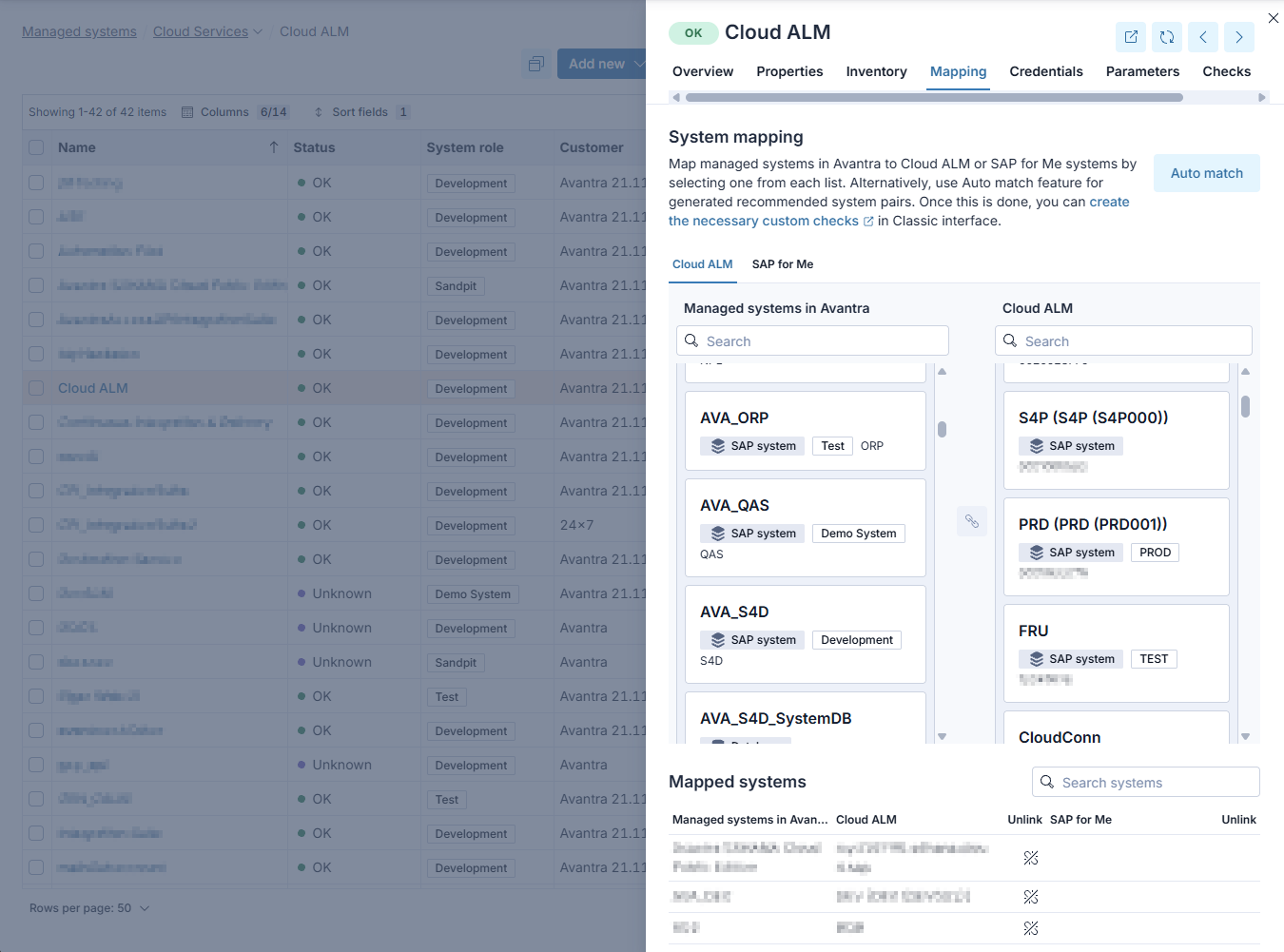Click SAP system icon in PRD card
This screenshot has height=952, width=1284.
click(x=1037, y=553)
